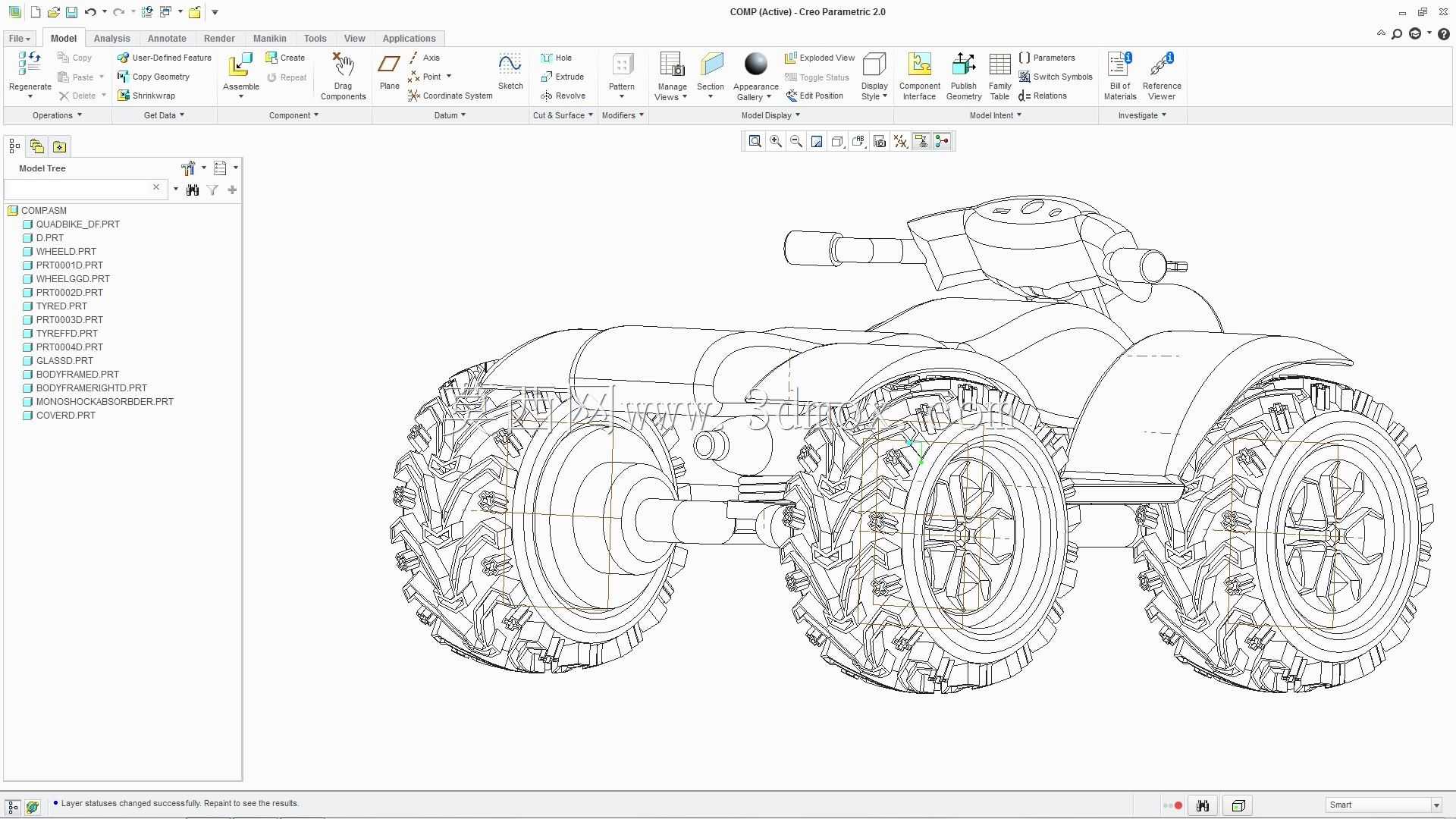1456x819 pixels.
Task: Click the Extrude tool
Action: tap(562, 77)
